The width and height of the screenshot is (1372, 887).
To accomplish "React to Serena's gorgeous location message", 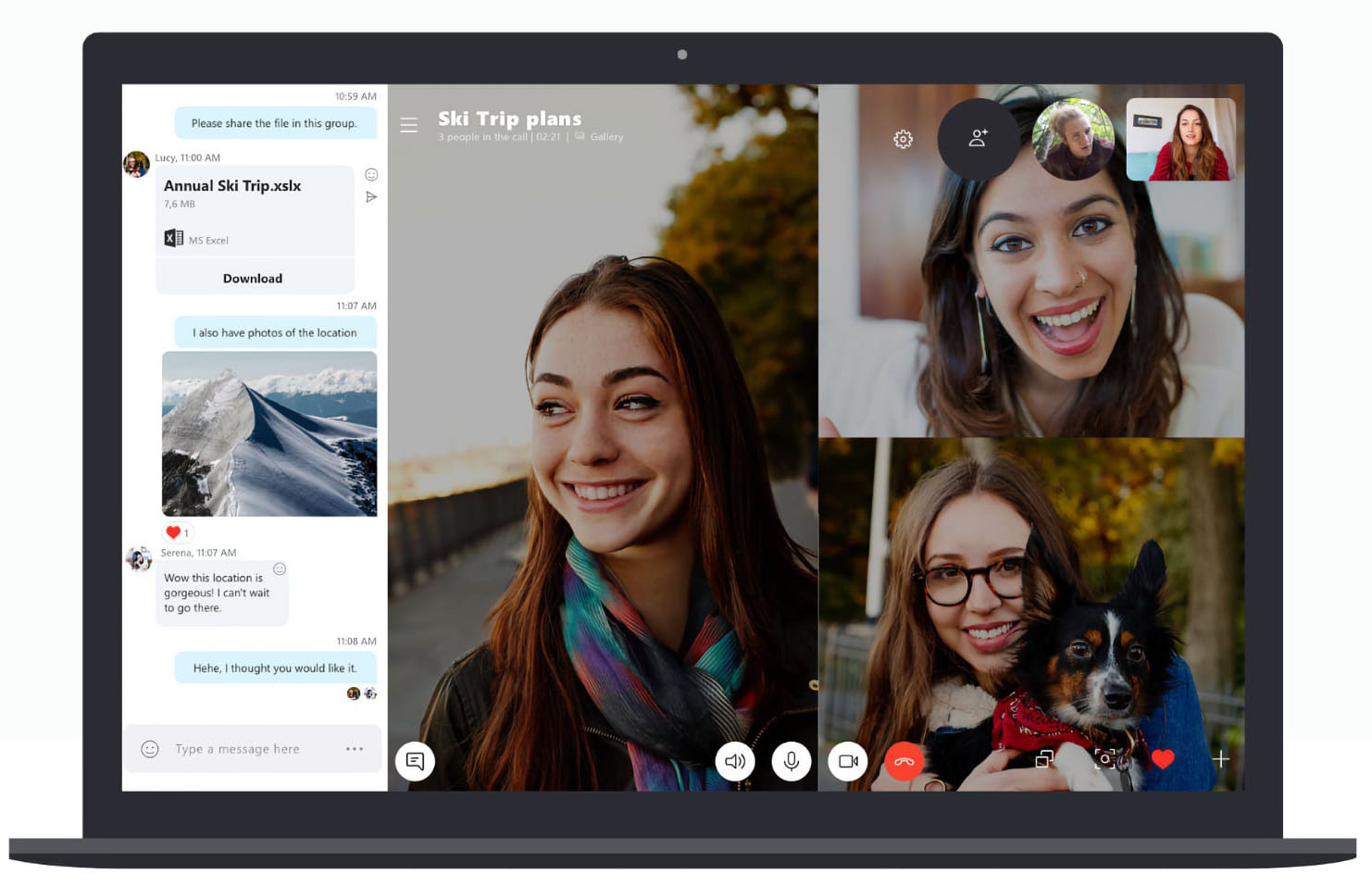I will 280,568.
